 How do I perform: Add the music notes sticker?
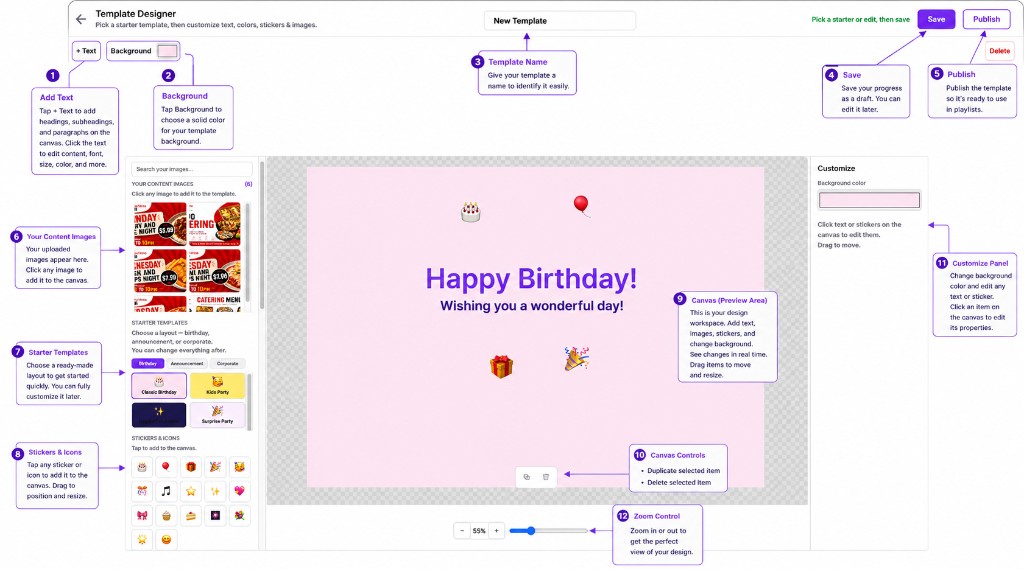point(166,491)
